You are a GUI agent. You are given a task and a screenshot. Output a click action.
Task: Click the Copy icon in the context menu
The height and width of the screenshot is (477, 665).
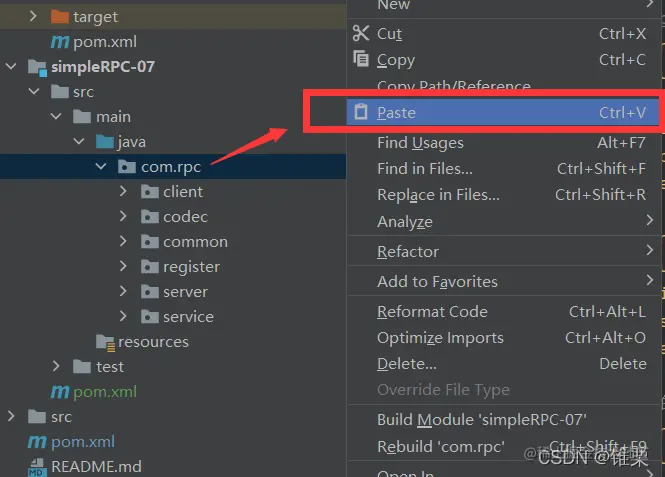coord(361,59)
